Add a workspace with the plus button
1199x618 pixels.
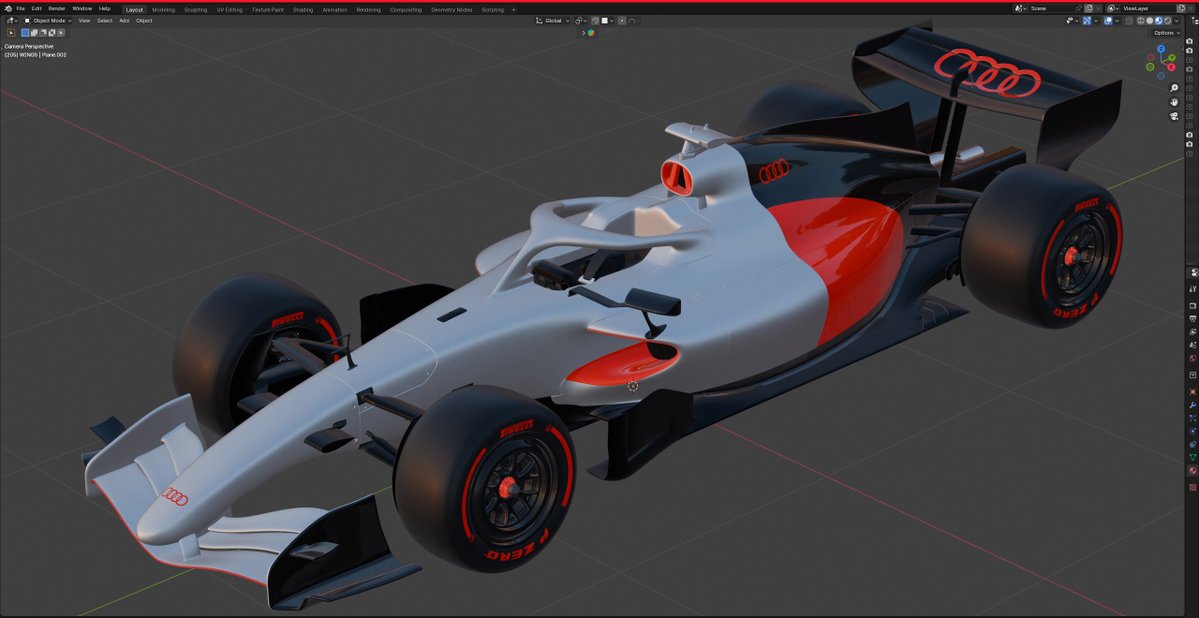point(513,10)
